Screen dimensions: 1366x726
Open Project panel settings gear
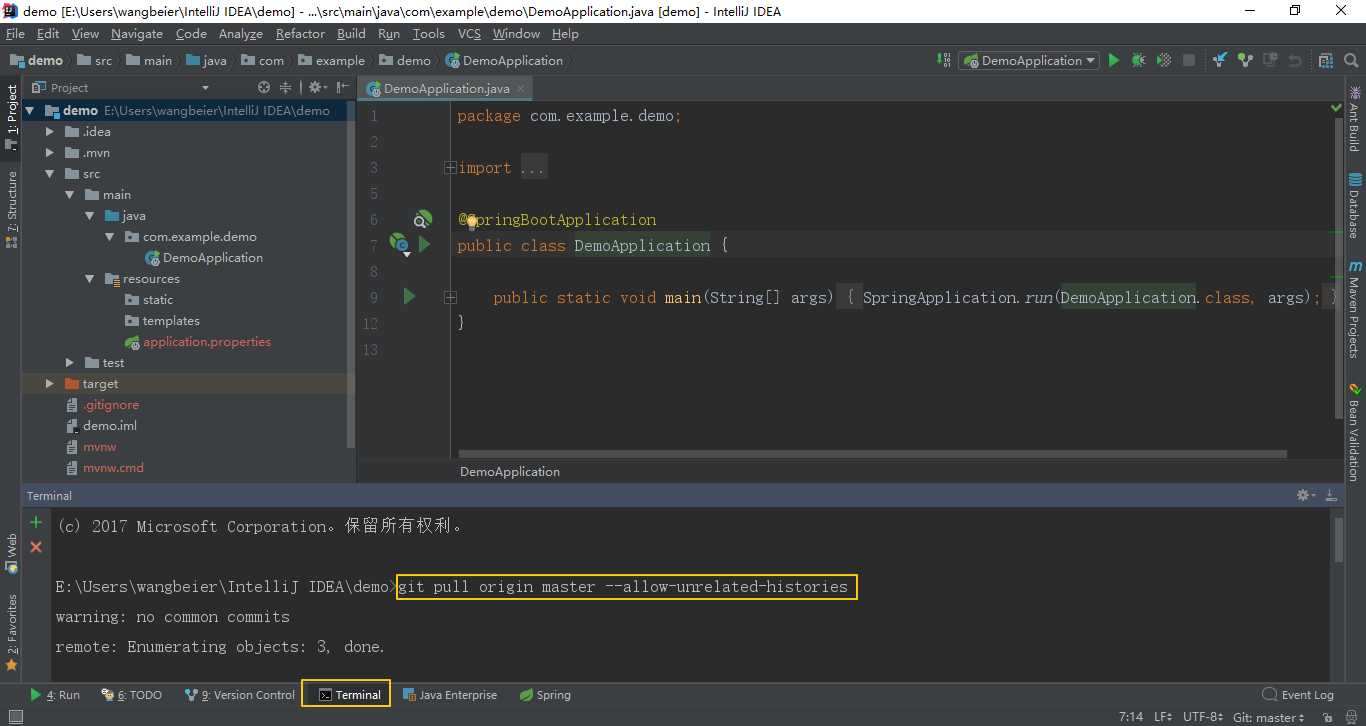point(316,87)
